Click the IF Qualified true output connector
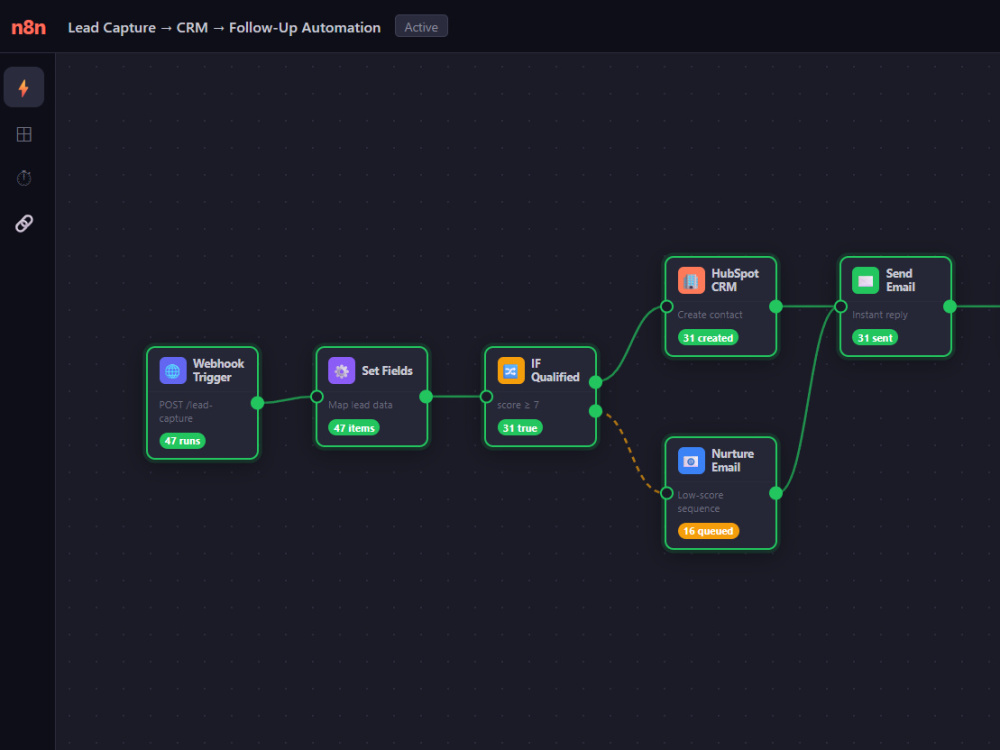This screenshot has height=750, width=1000. pyautogui.click(x=596, y=382)
